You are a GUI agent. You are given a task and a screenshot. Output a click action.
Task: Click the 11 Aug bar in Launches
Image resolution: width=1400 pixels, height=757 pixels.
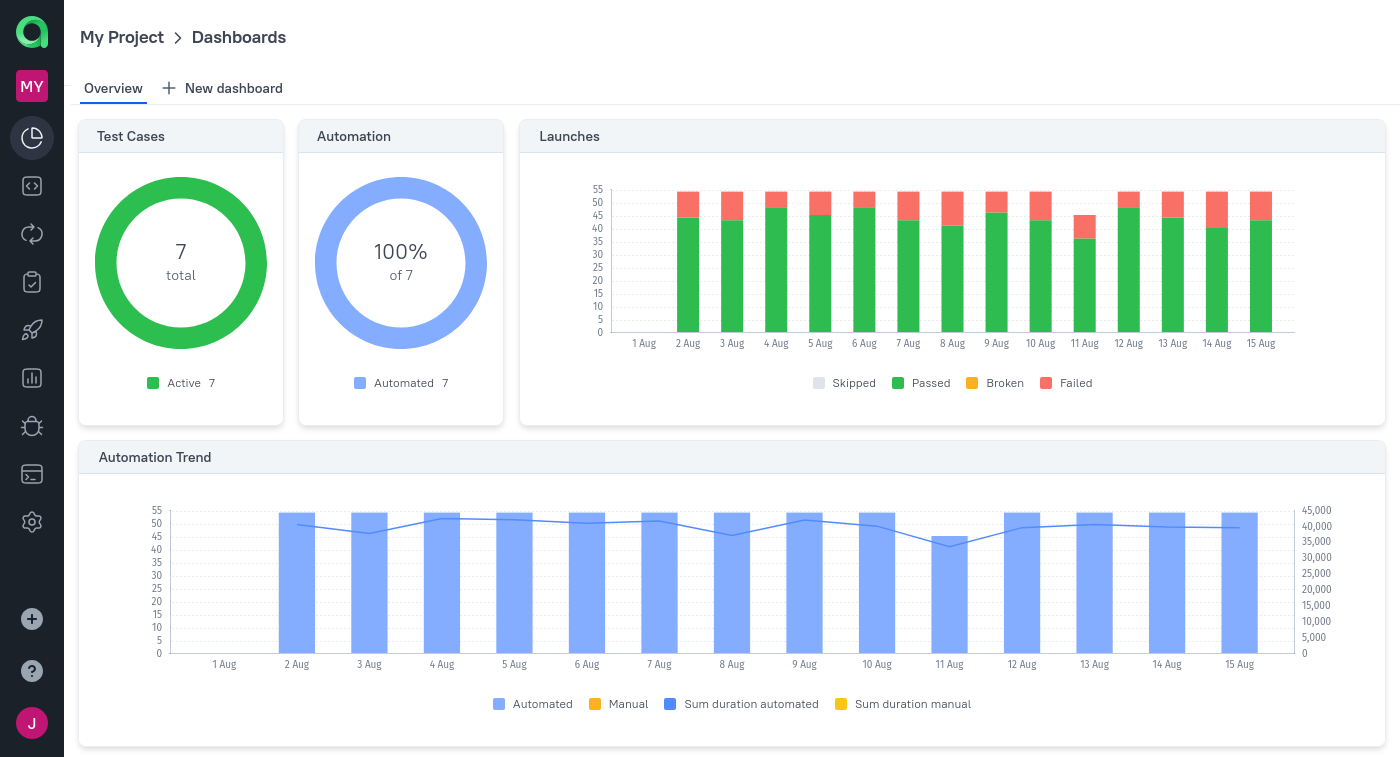coord(1084,274)
